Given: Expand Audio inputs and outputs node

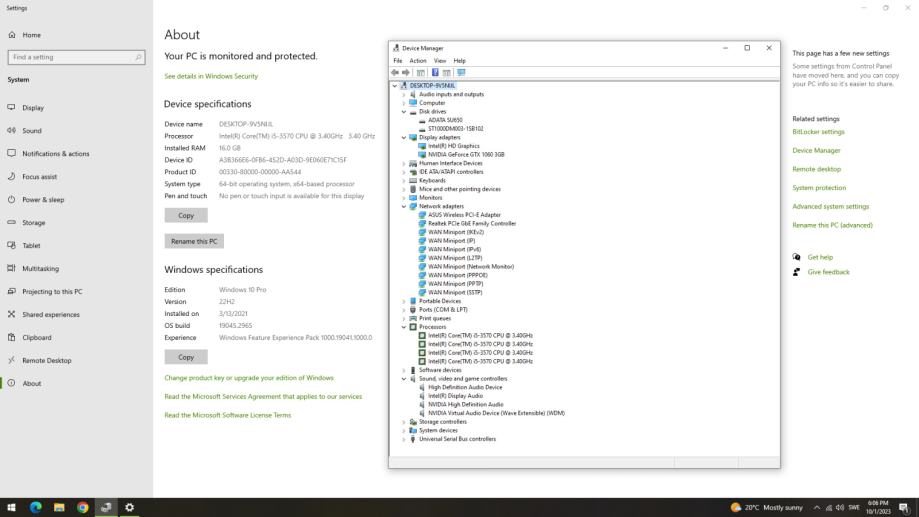Looking at the screenshot, I should [x=404, y=94].
